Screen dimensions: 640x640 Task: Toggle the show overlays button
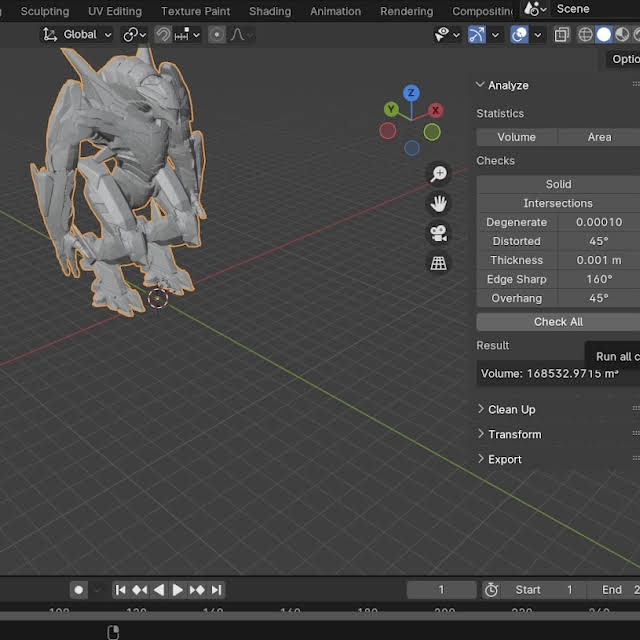pyautogui.click(x=519, y=35)
